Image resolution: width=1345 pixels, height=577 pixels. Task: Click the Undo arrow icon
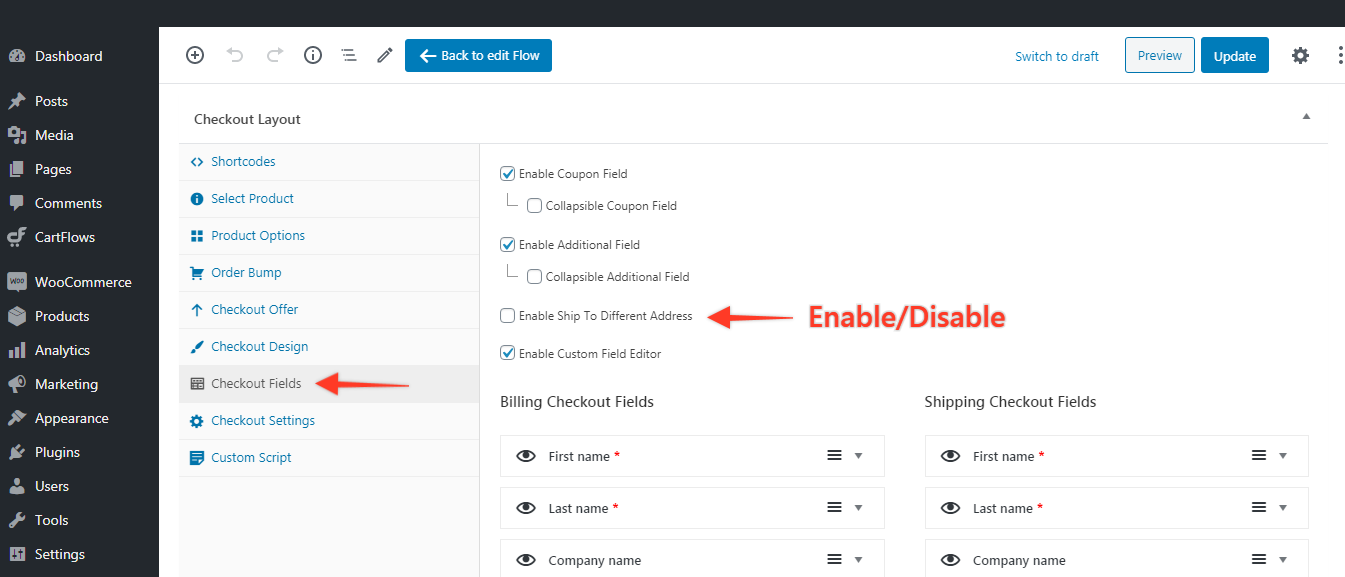[x=235, y=55]
